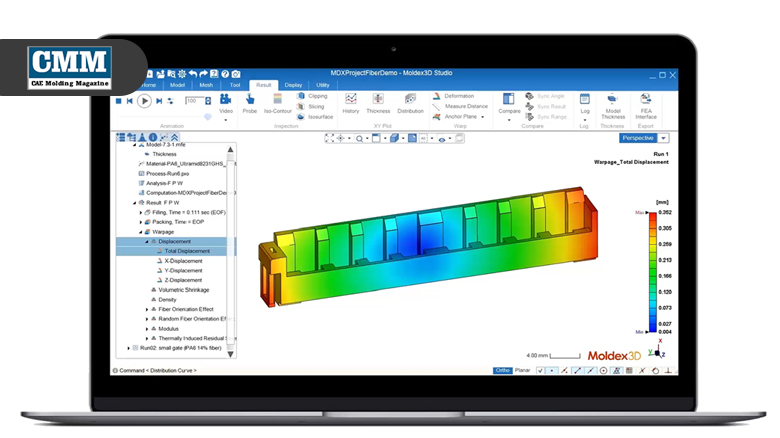Click the Probe tool icon
The width and height of the screenshot is (780, 438).
click(x=250, y=99)
